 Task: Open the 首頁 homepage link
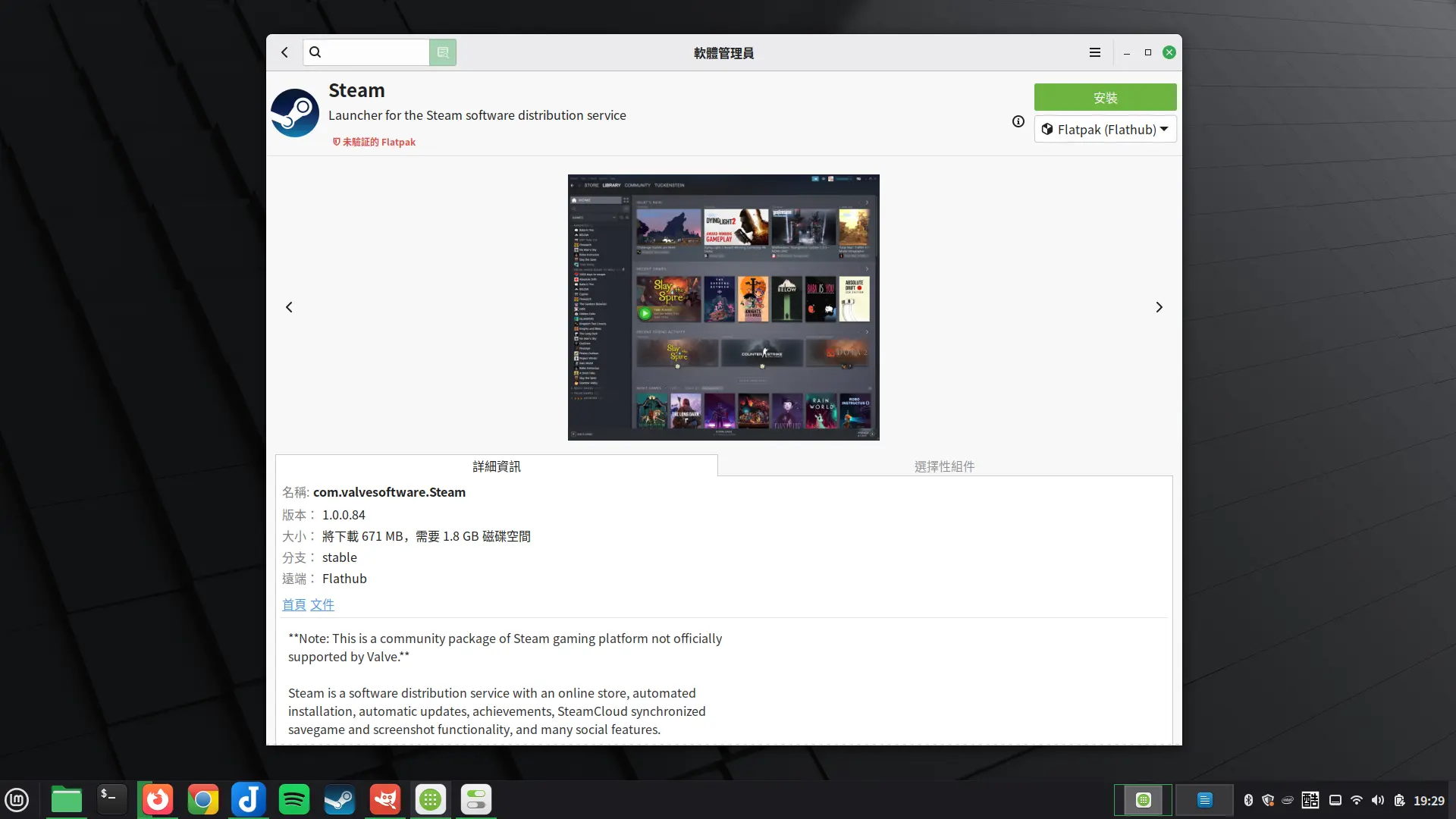tap(295, 604)
